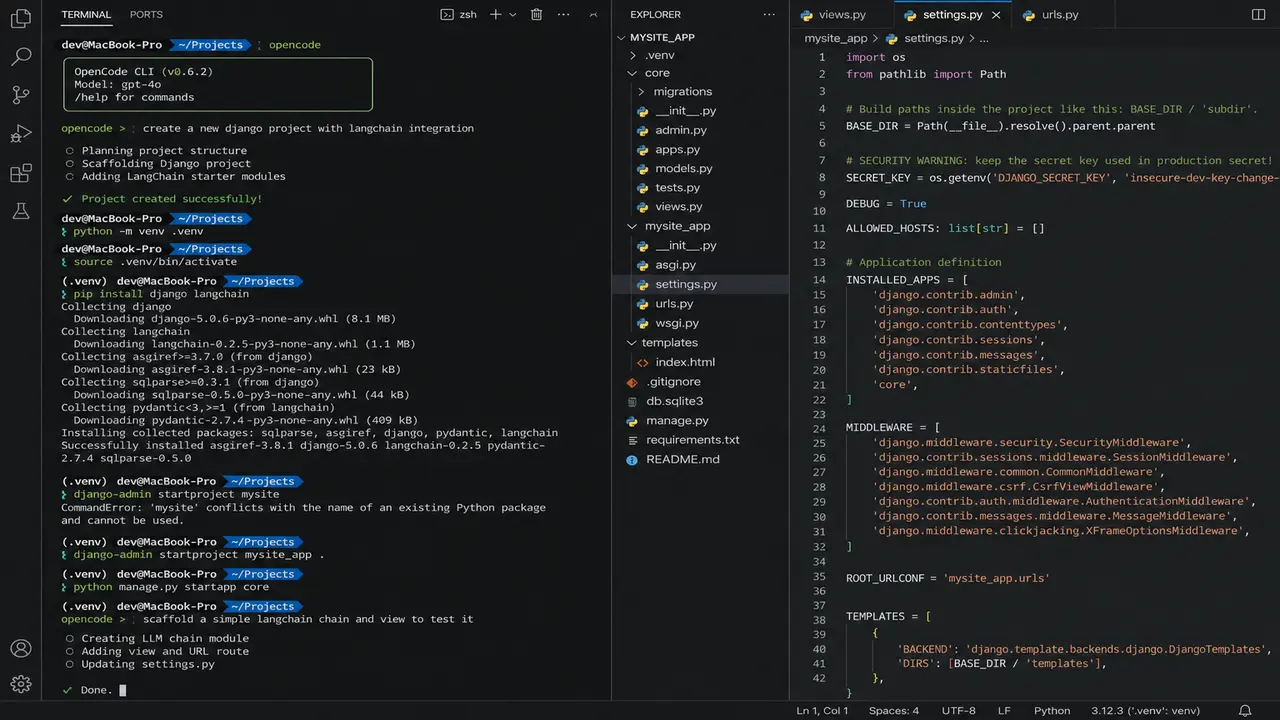Open the new terminal launch profile dropdown
The height and width of the screenshot is (720, 1280).
[513, 14]
